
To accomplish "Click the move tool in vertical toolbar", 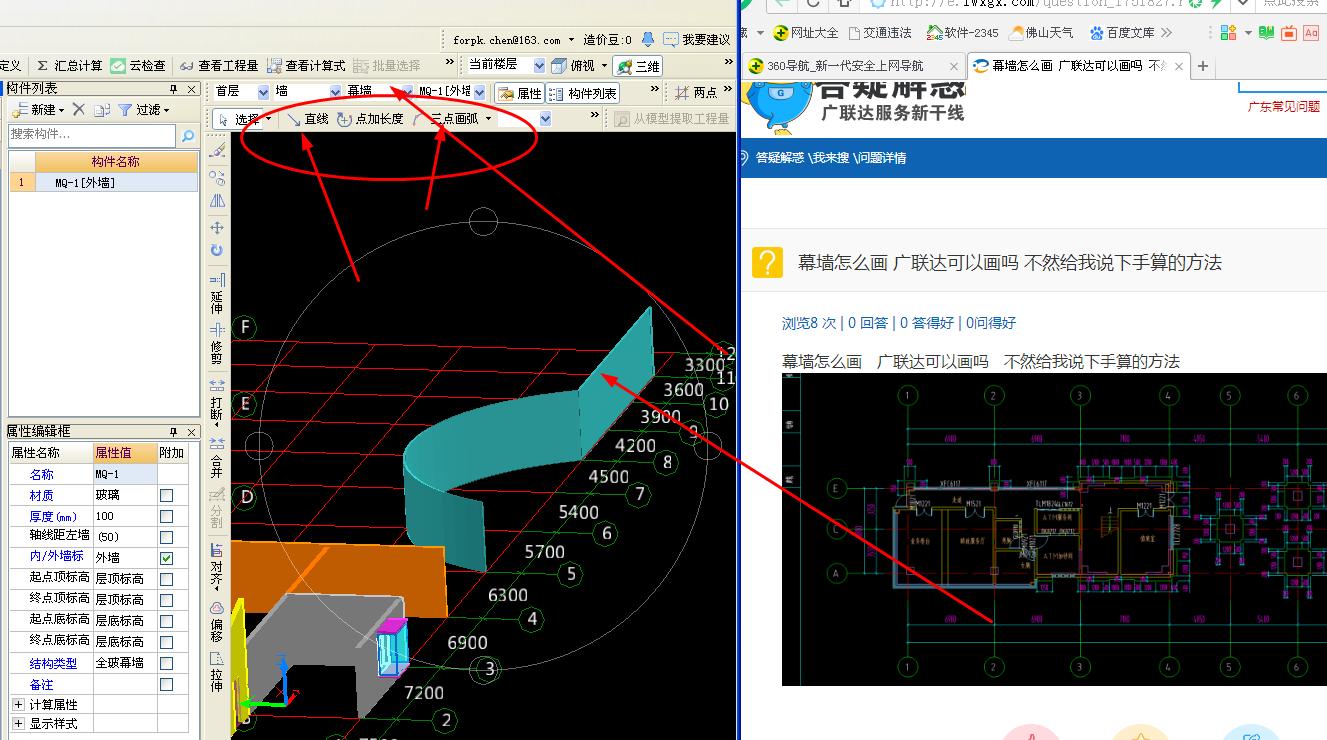I will [218, 227].
